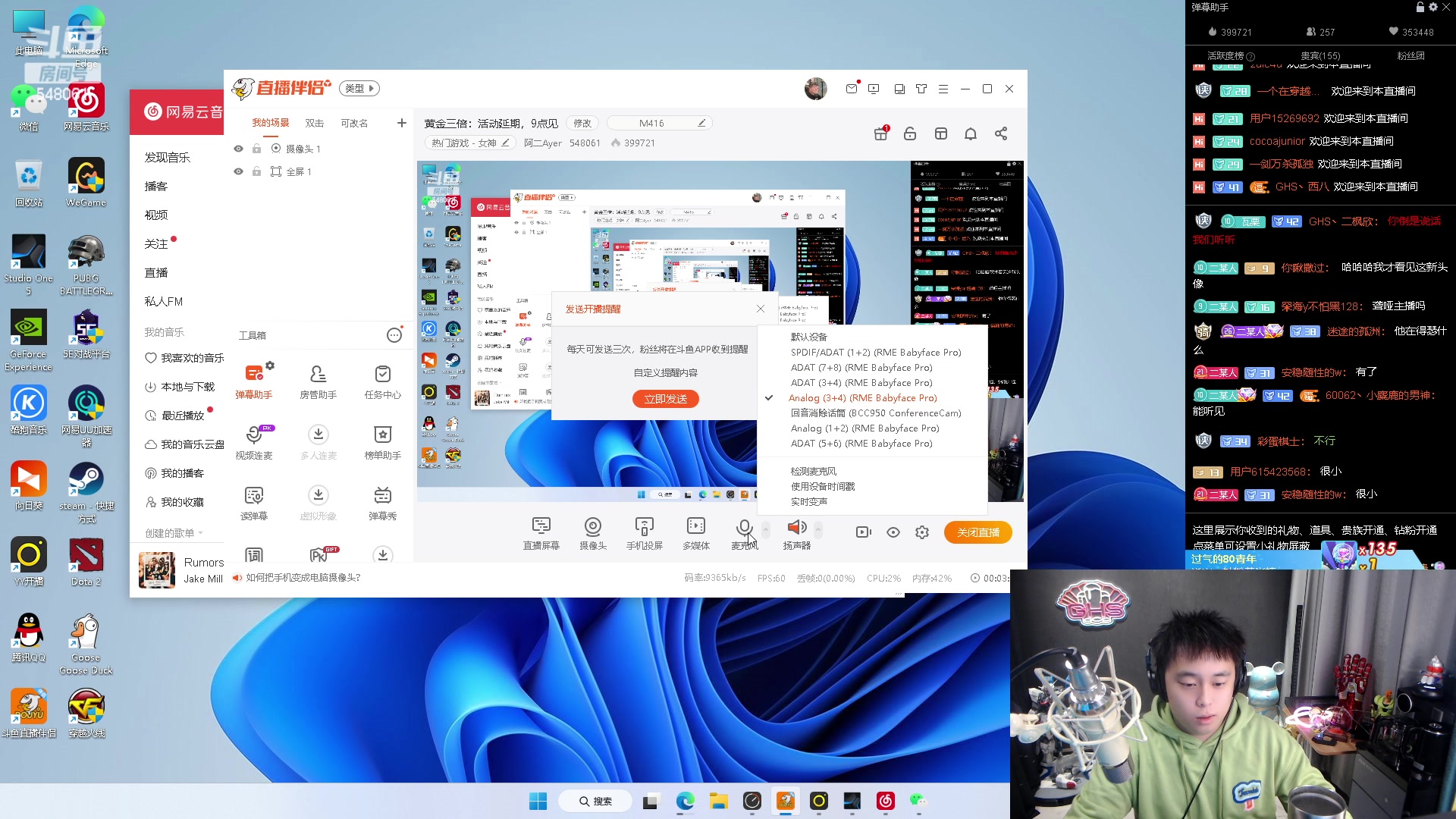
Task: Click the Rumors album cover in NetEase player
Action: pyautogui.click(x=157, y=570)
